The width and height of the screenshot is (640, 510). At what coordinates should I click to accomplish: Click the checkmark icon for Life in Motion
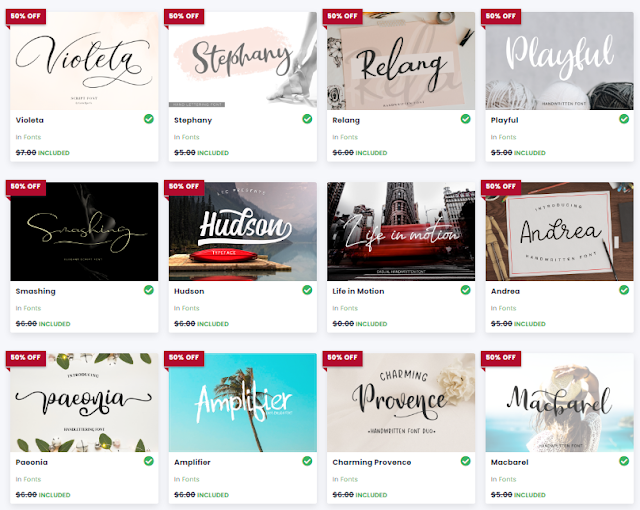coord(466,290)
